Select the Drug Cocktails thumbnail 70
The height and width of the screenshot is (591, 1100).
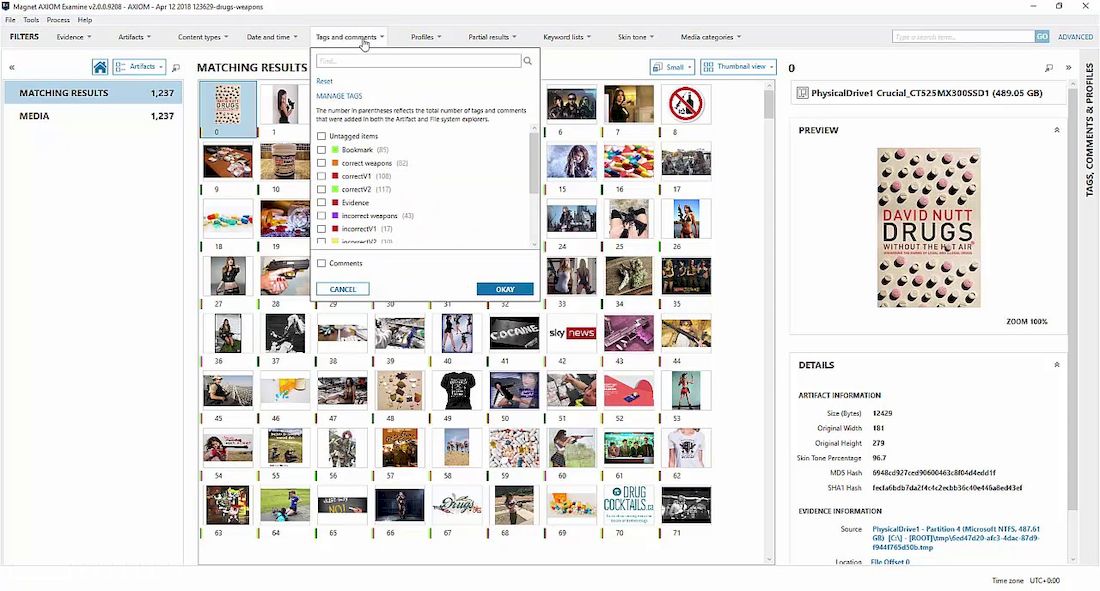pos(629,505)
